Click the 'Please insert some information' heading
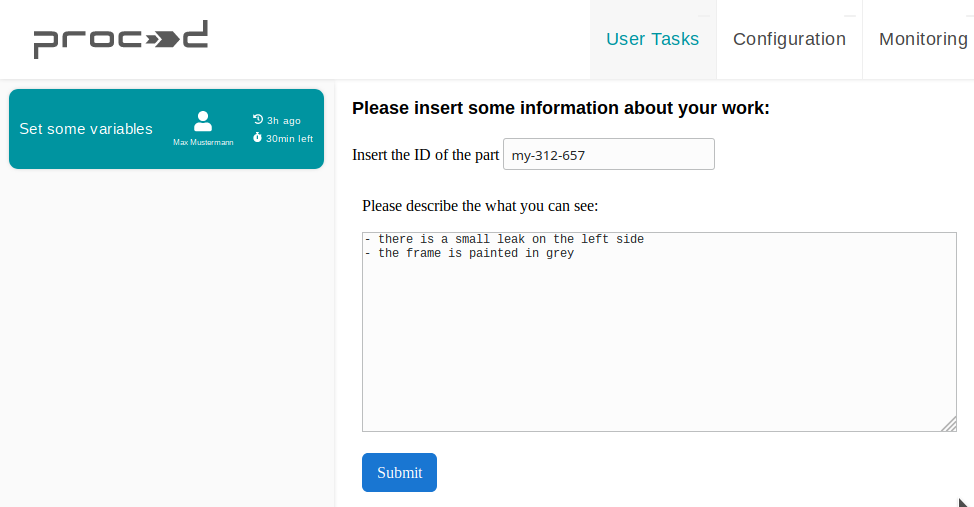 pyautogui.click(x=560, y=108)
